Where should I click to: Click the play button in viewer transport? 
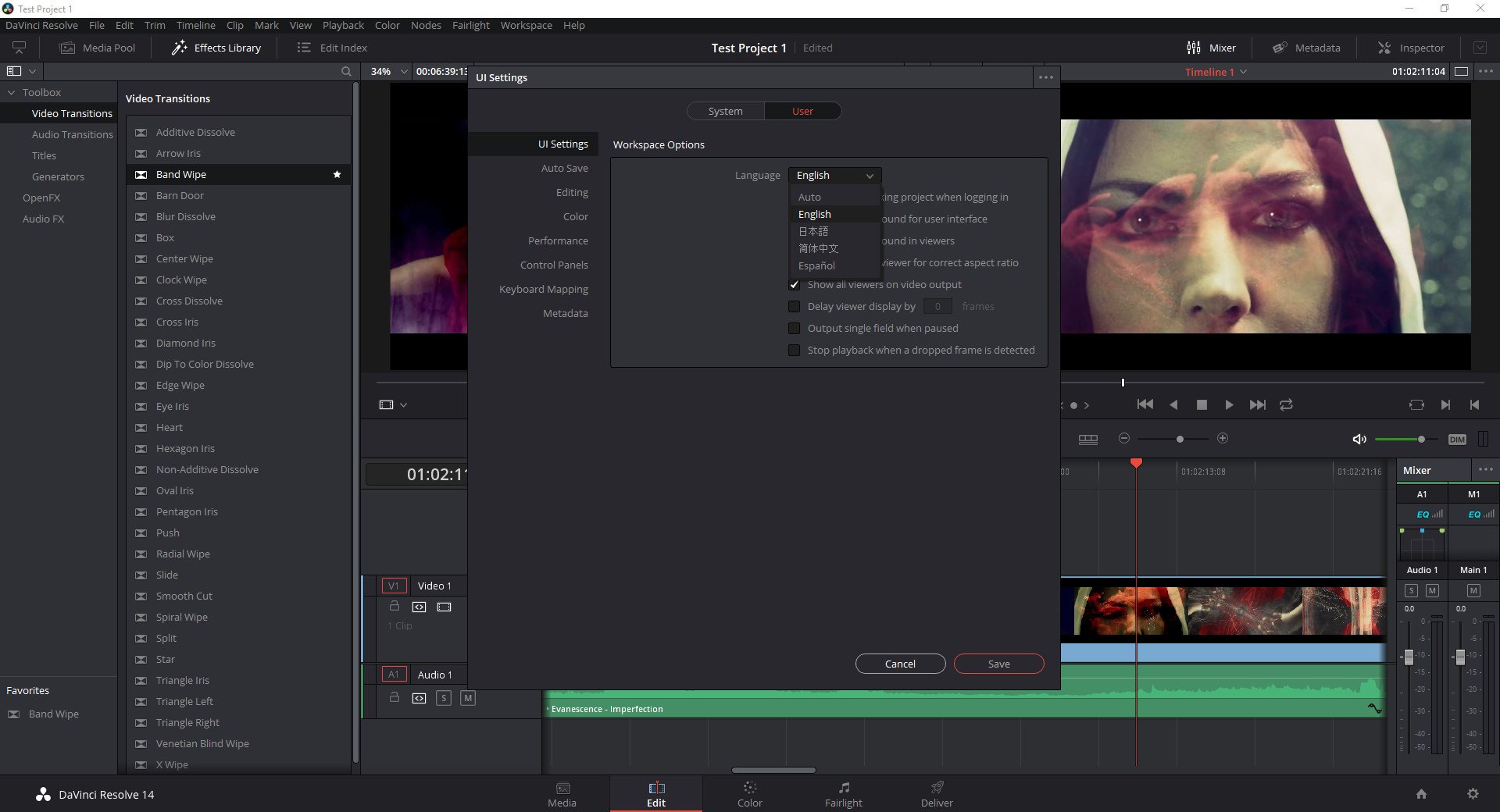[1229, 404]
